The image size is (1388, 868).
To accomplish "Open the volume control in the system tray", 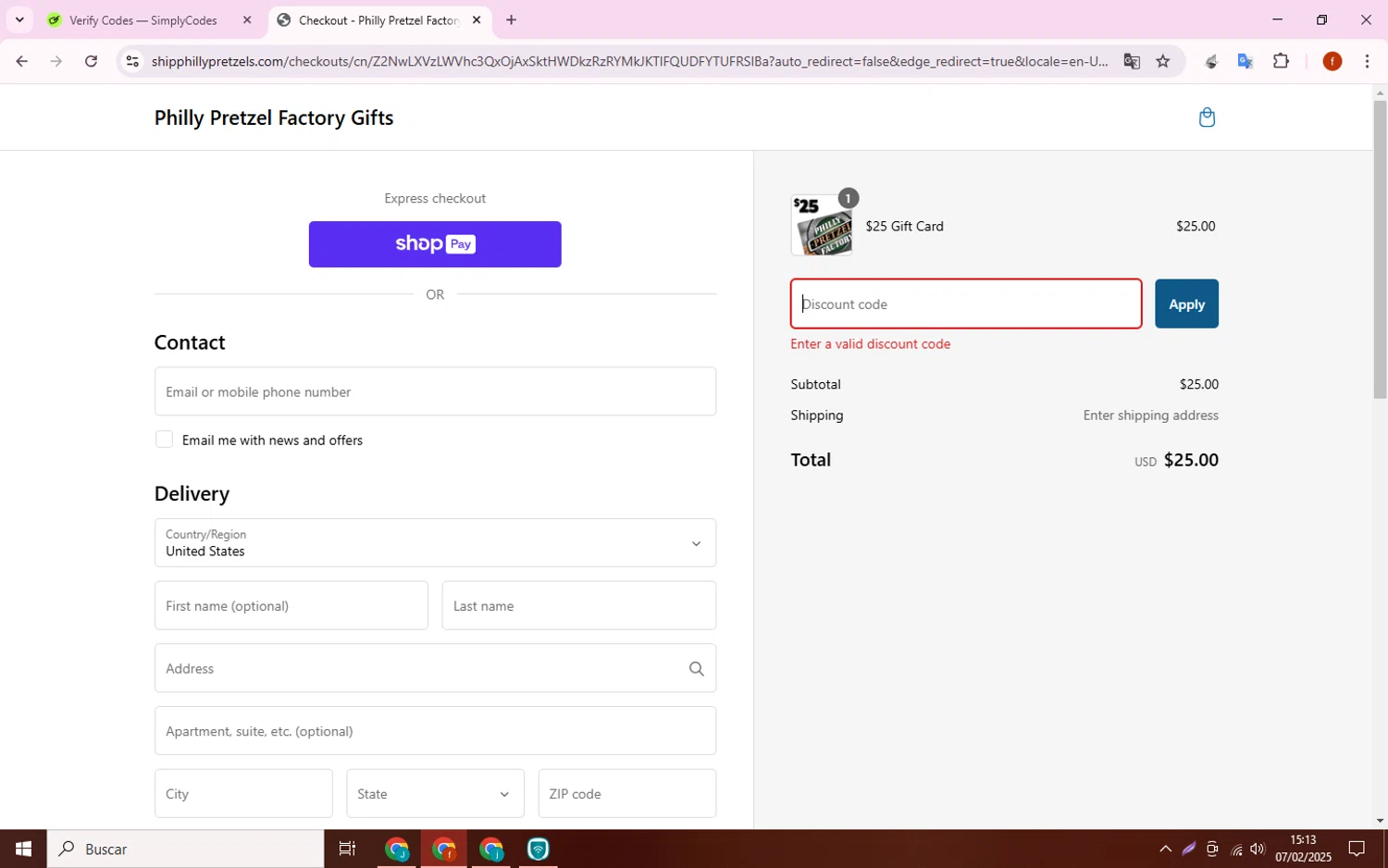I will coord(1258,849).
